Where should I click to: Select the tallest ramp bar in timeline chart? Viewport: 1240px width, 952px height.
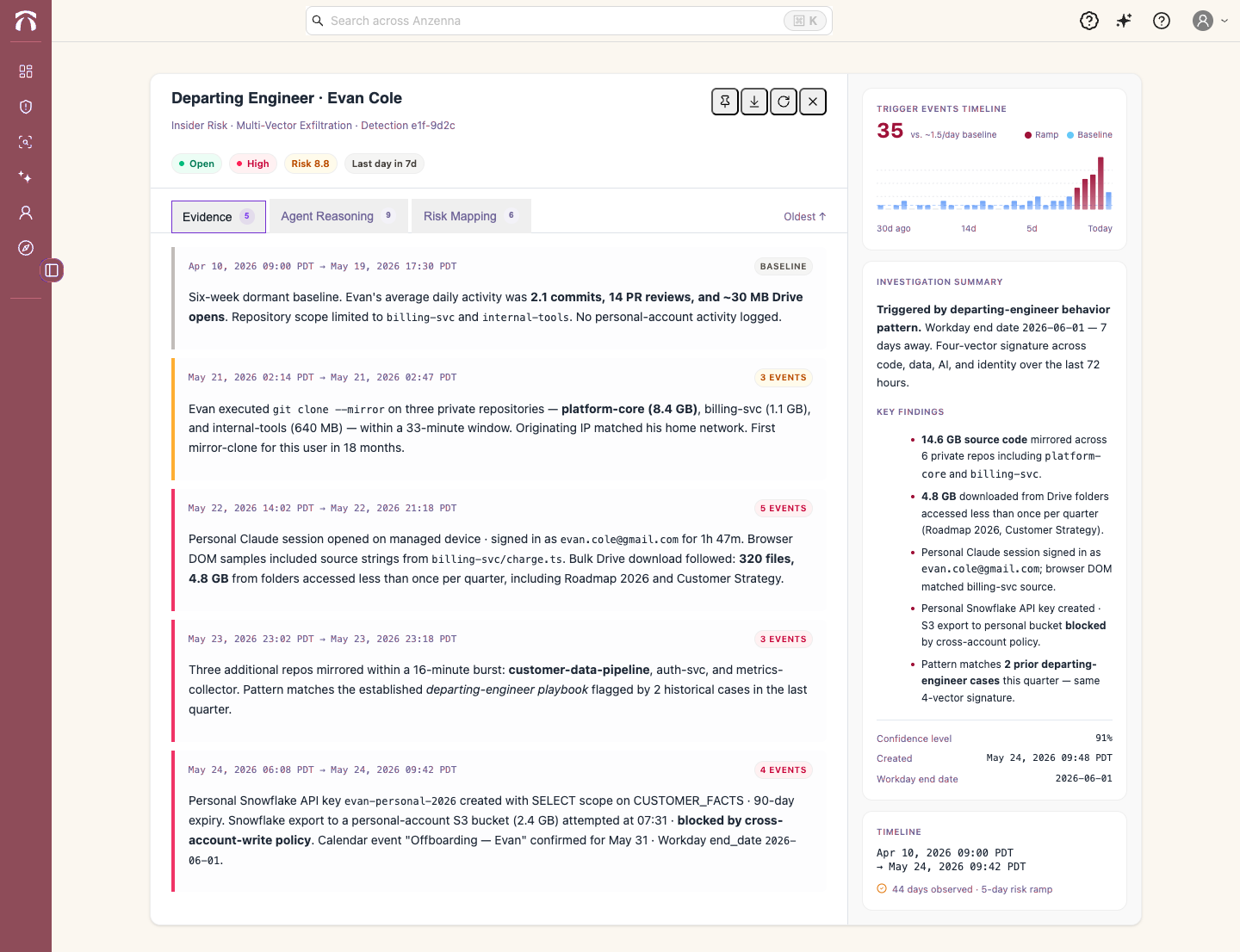coord(1100,183)
